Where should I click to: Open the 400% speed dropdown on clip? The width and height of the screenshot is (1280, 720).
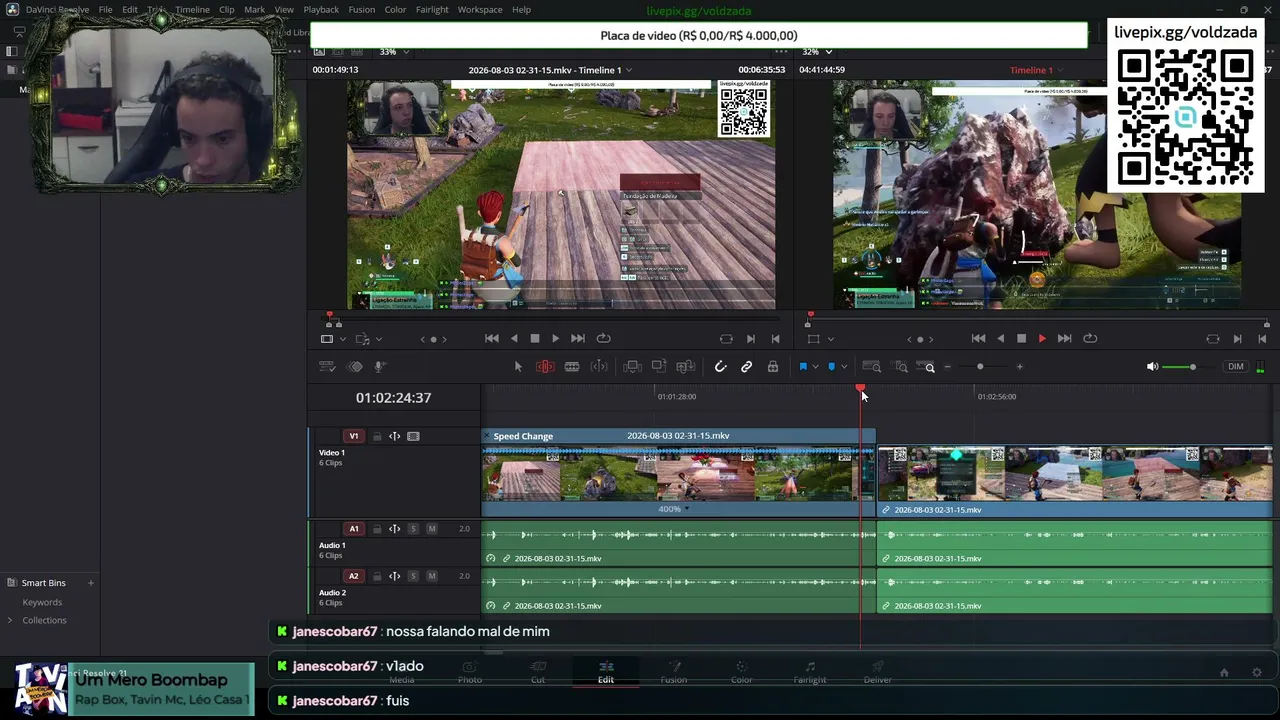686,509
